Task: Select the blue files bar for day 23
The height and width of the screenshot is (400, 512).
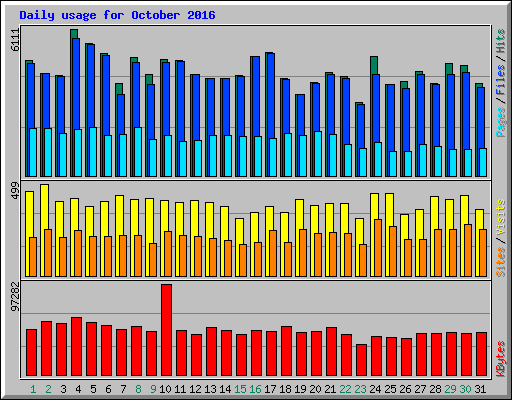Action: pos(361,126)
